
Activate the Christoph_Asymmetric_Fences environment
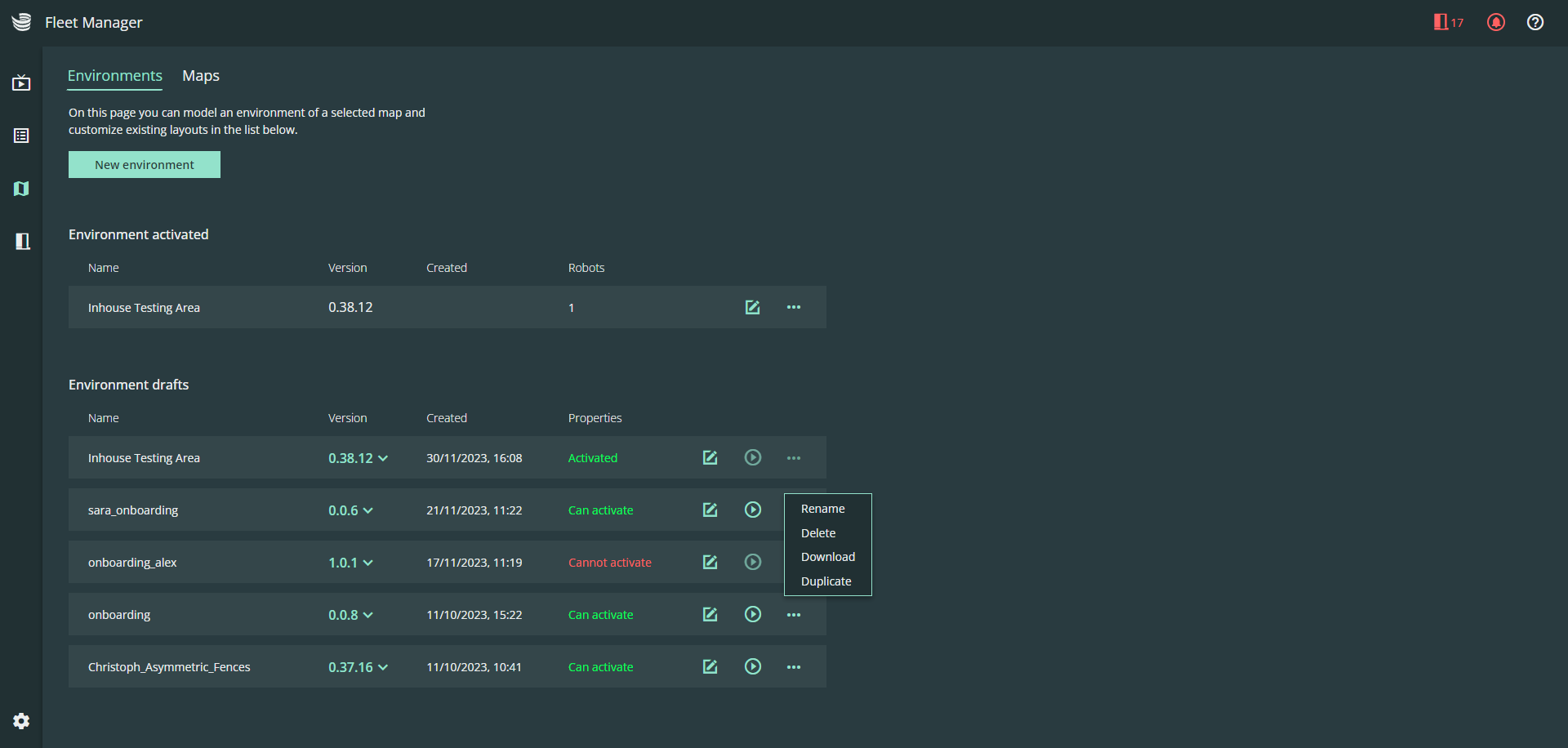[752, 666]
